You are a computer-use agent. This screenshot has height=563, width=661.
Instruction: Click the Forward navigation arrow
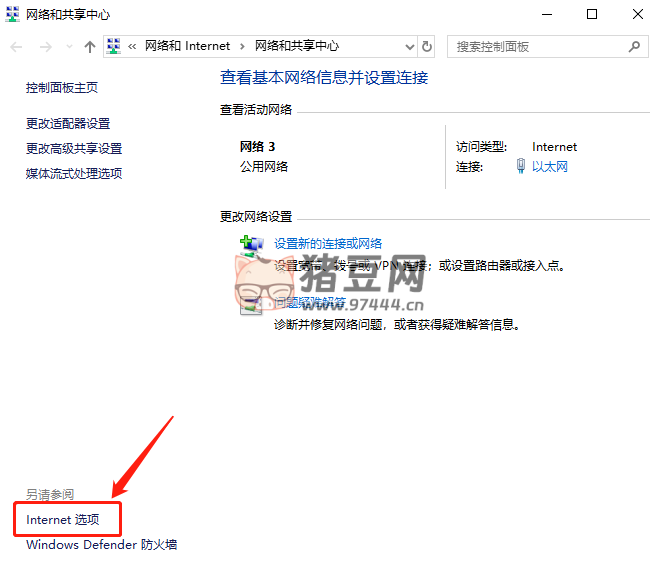pyautogui.click(x=43, y=47)
